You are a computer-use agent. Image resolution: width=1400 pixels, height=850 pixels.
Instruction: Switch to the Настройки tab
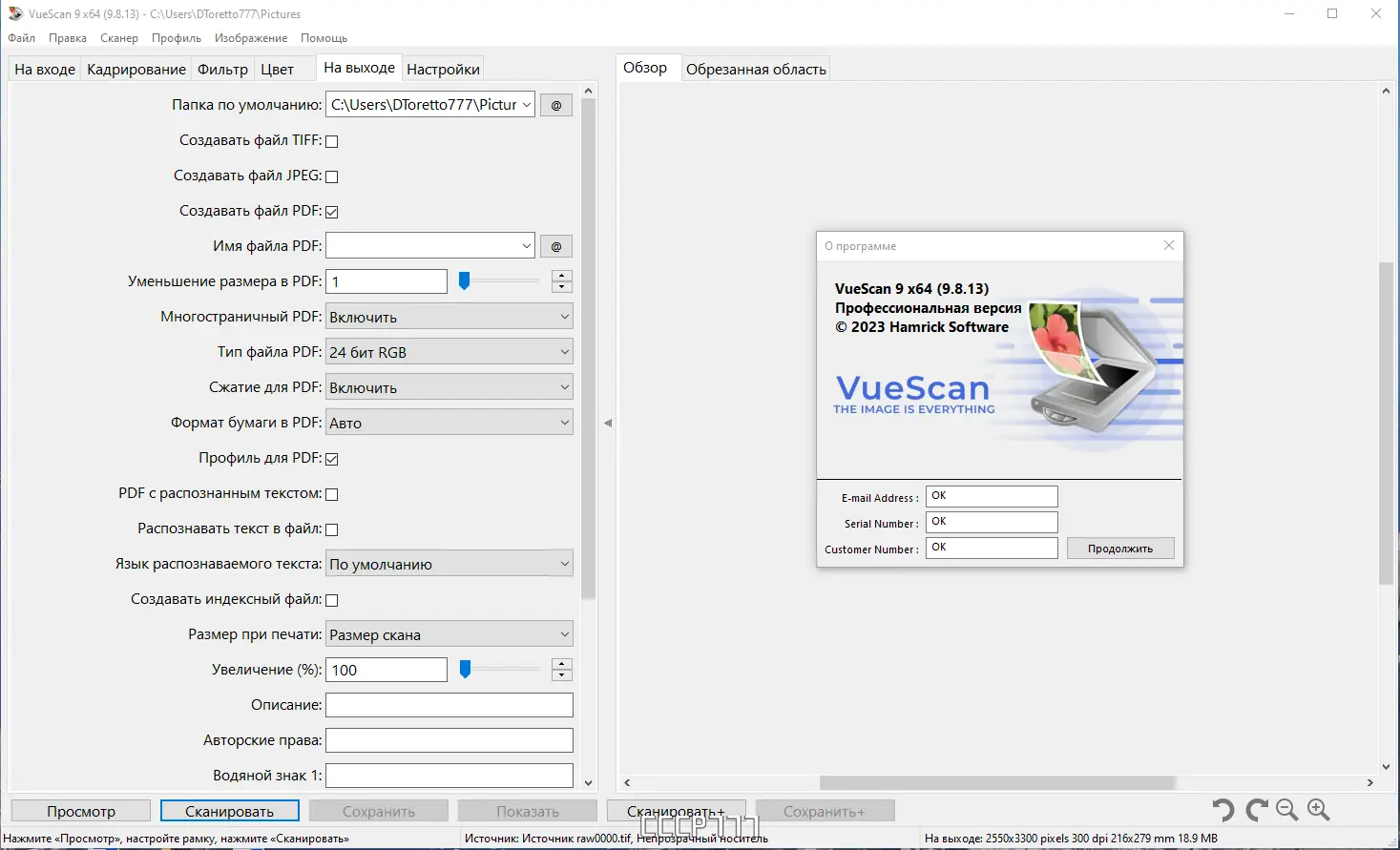tap(443, 70)
